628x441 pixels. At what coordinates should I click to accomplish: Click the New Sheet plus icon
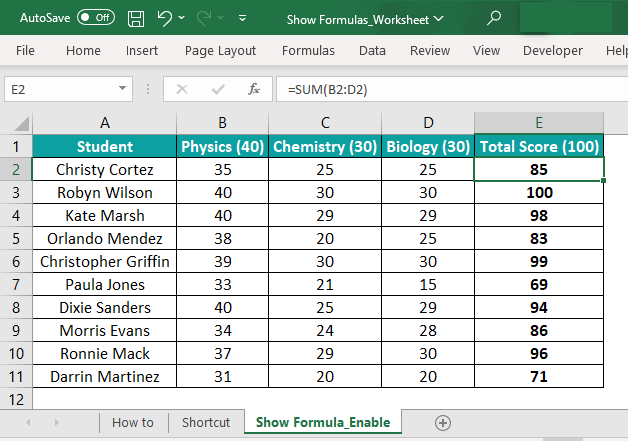(443, 423)
